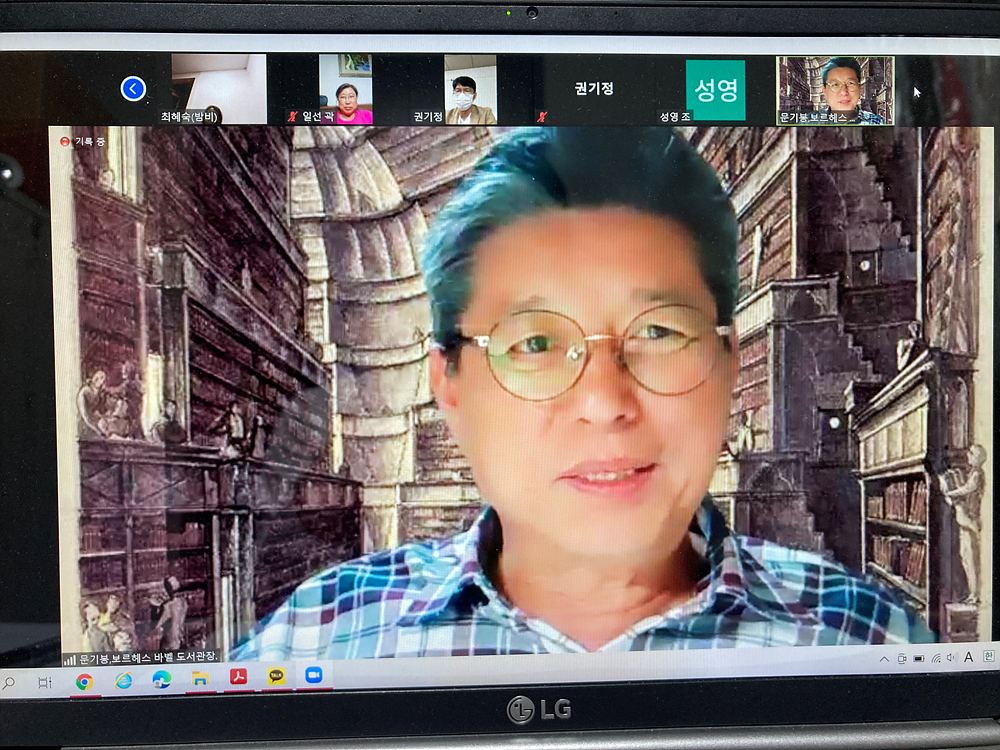Toggle the Korean/English input mode indicator

coord(988,656)
